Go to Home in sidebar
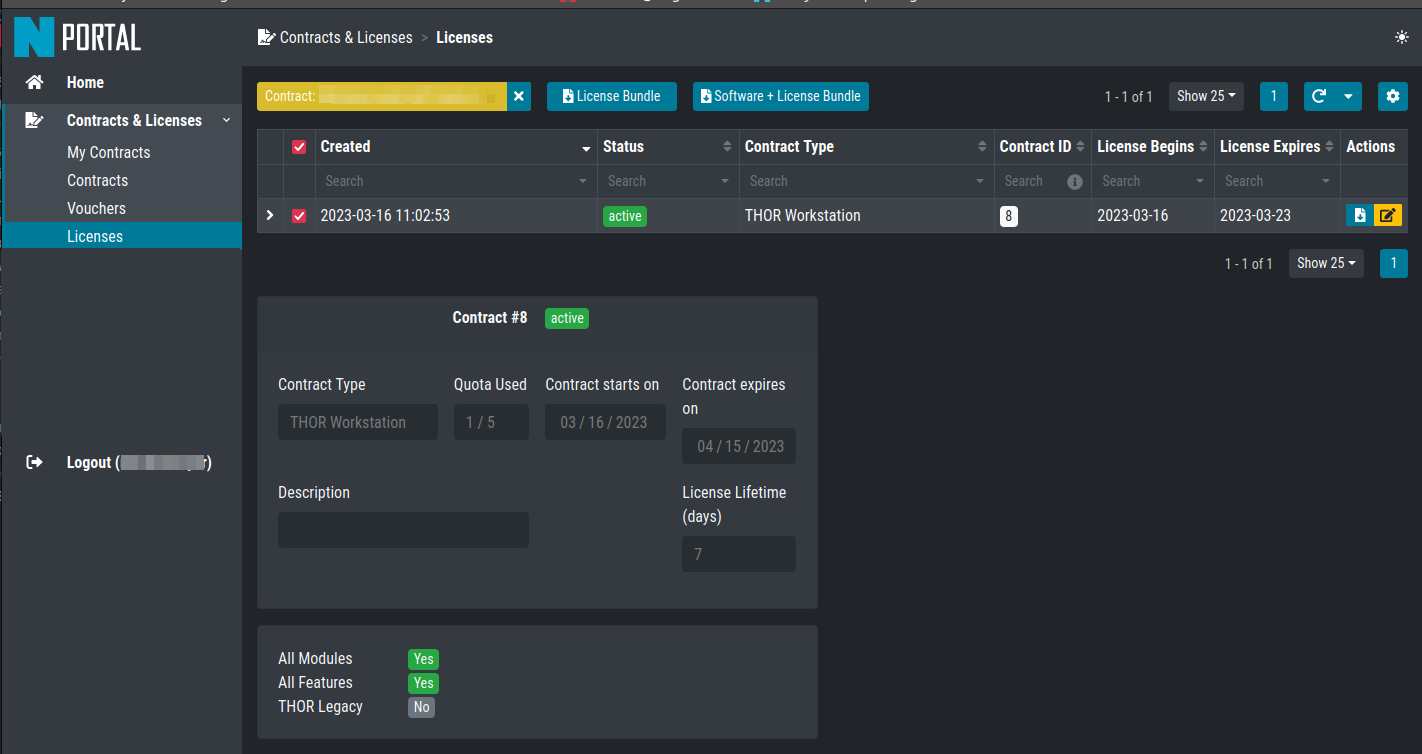This screenshot has width=1422, height=754. coord(85,82)
